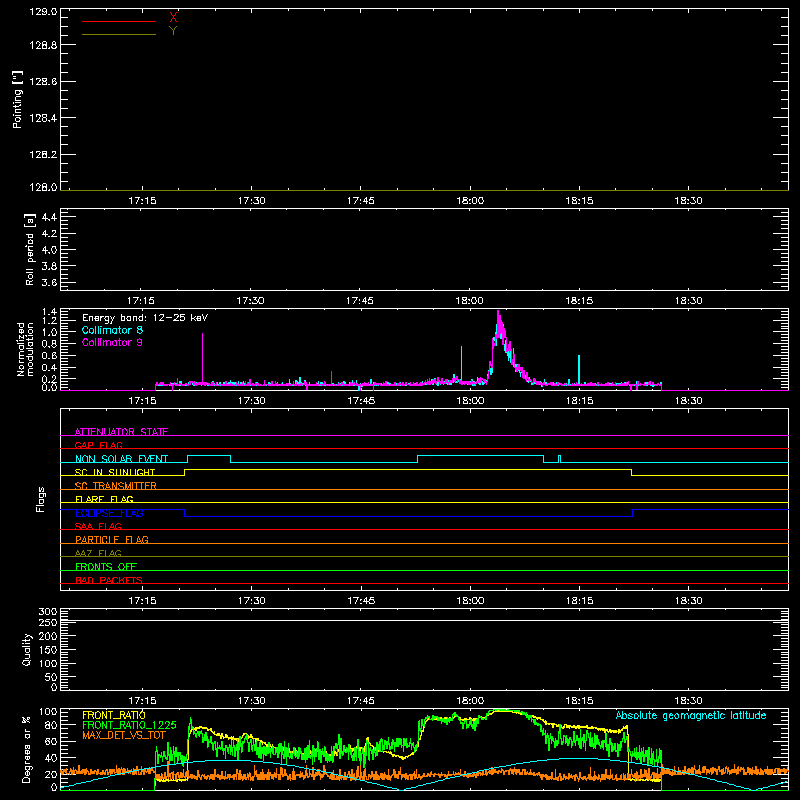Screen dimensions: 800x800
Task: Click the magenta 'Collimator 9' legend text
Action: tap(112, 342)
